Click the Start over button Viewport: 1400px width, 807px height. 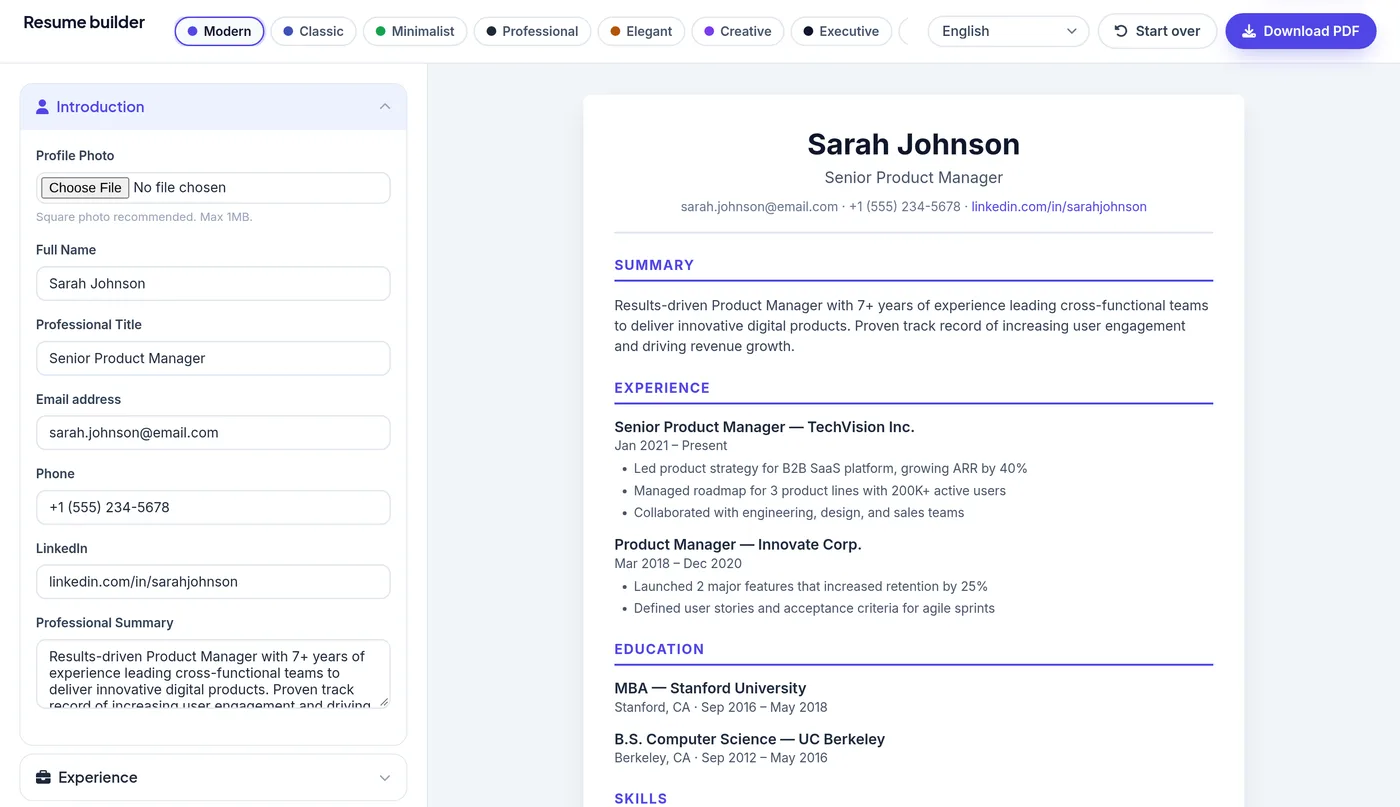1157,31
